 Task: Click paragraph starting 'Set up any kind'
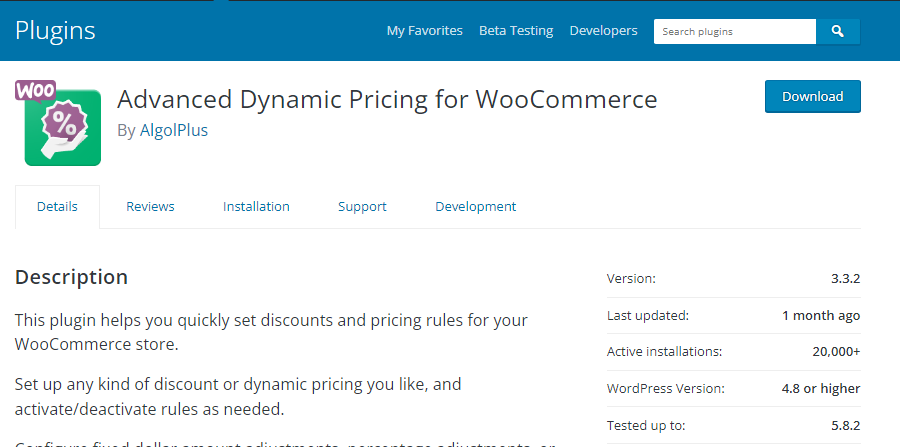(238, 397)
